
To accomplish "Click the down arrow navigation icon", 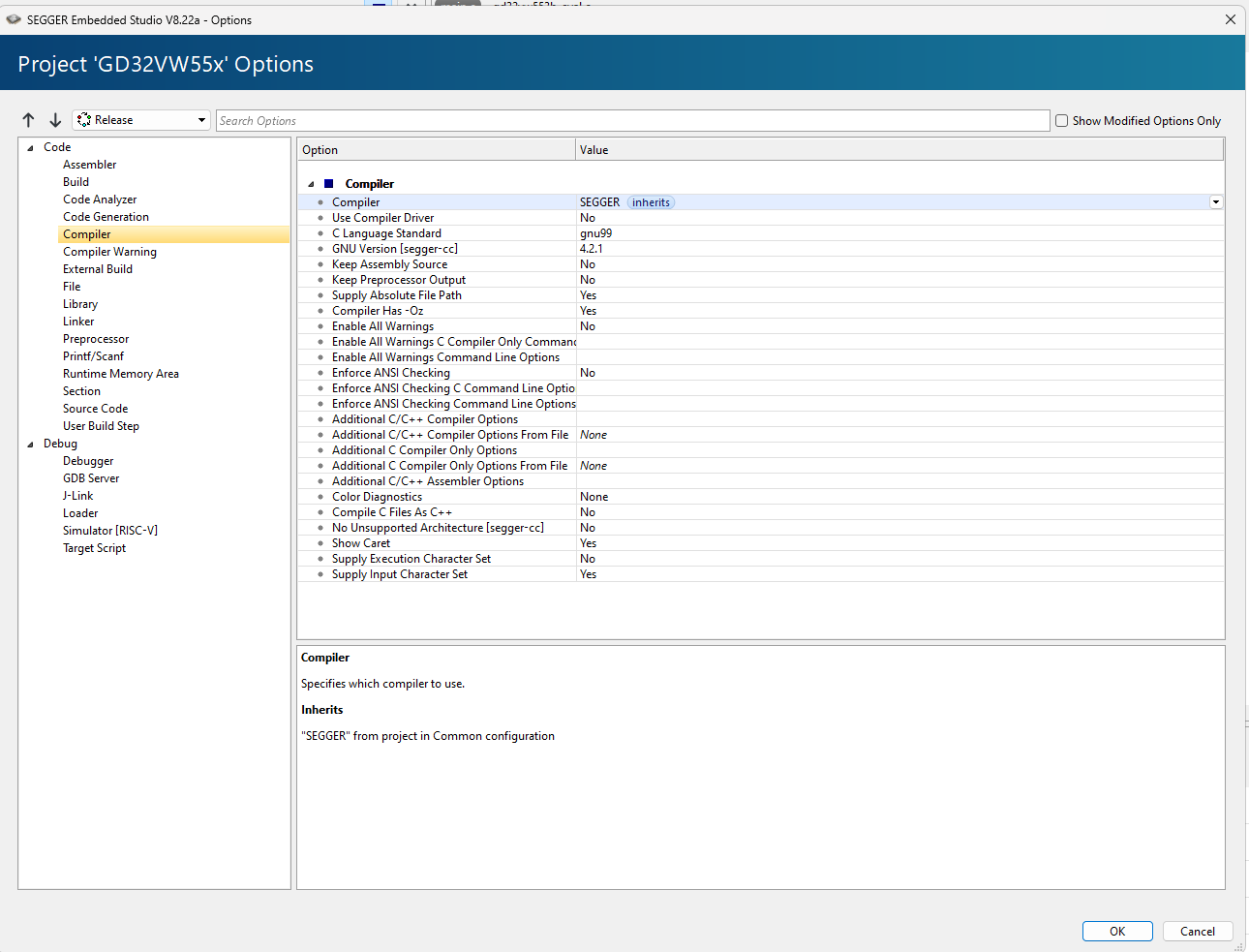I will pos(55,120).
